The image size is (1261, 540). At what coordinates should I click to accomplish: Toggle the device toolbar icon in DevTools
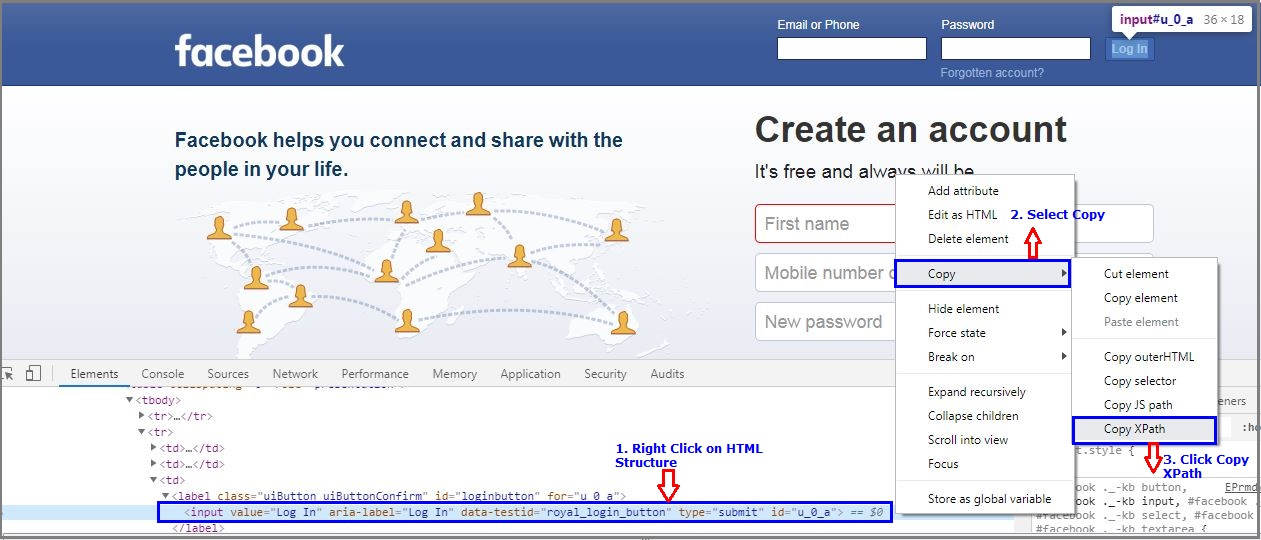(33, 373)
